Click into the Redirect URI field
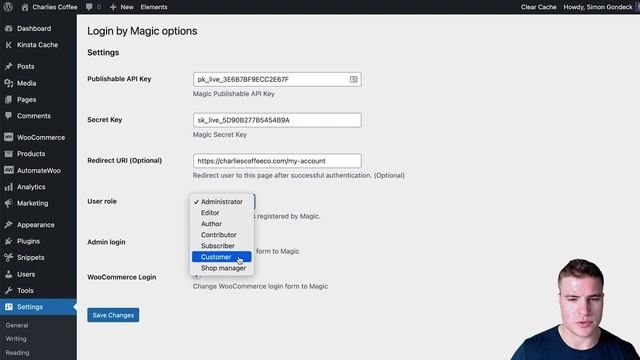The image size is (640, 360). pyautogui.click(x=277, y=161)
